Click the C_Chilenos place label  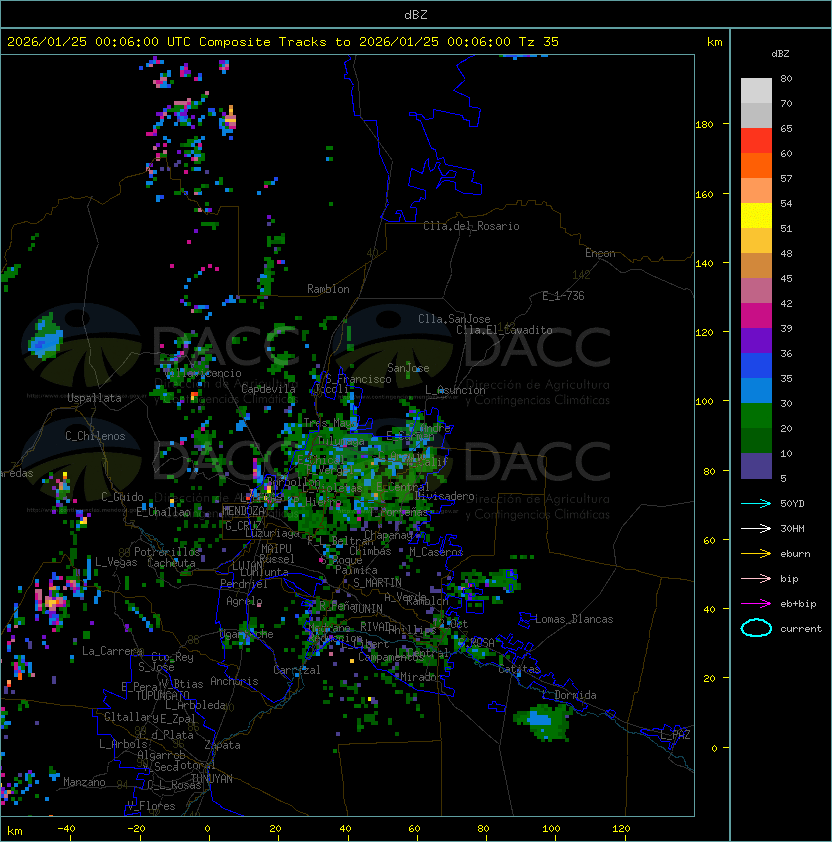[x=95, y=435]
